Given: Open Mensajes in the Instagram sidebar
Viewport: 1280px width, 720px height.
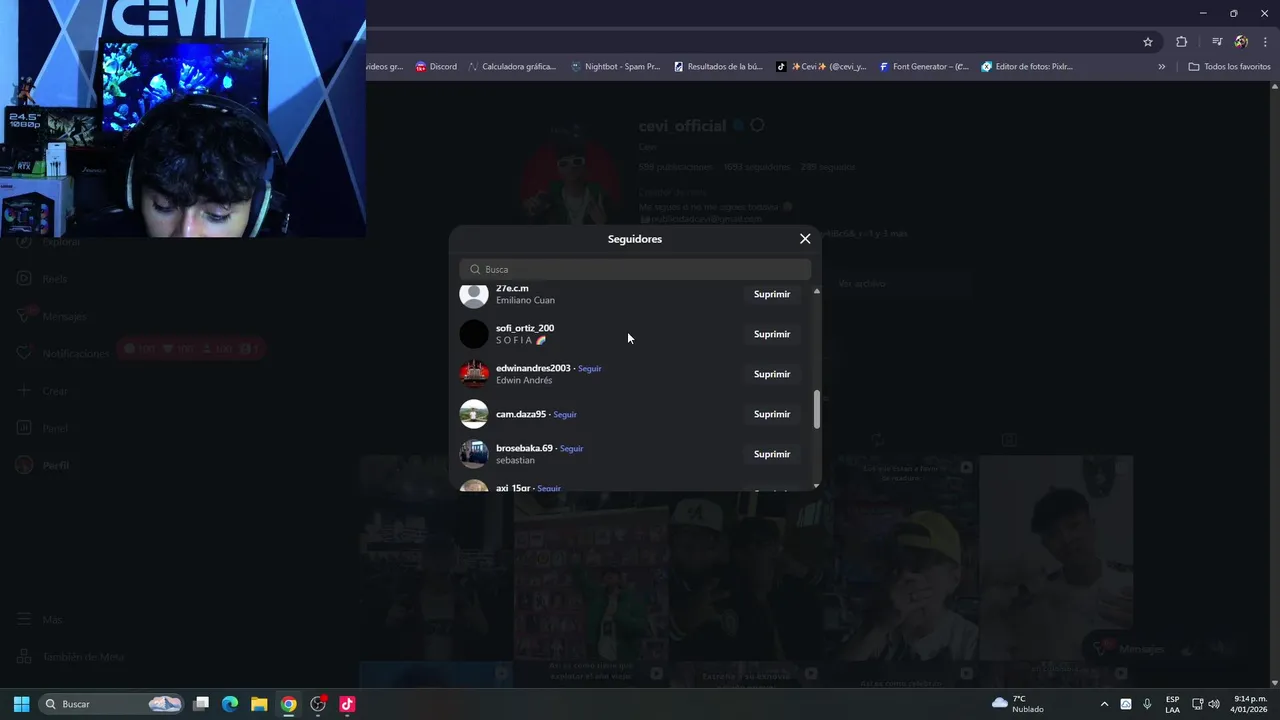Looking at the screenshot, I should 53,316.
